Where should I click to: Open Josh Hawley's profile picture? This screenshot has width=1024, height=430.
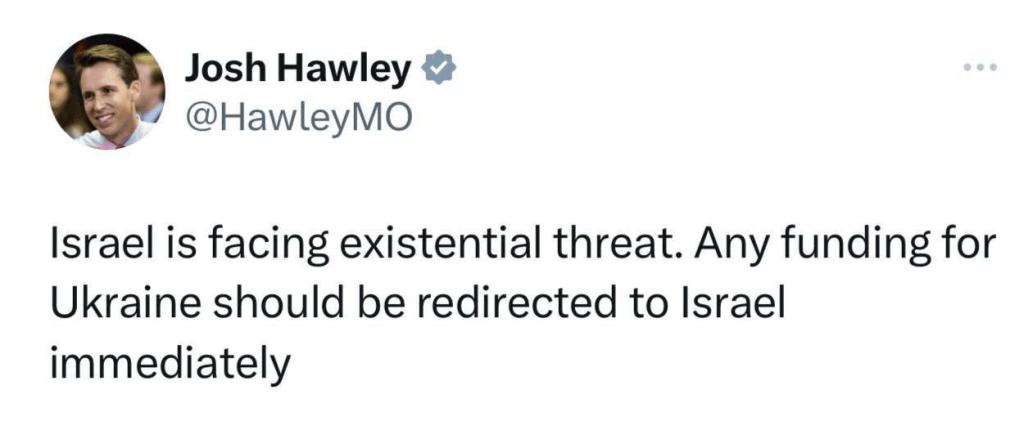click(107, 91)
